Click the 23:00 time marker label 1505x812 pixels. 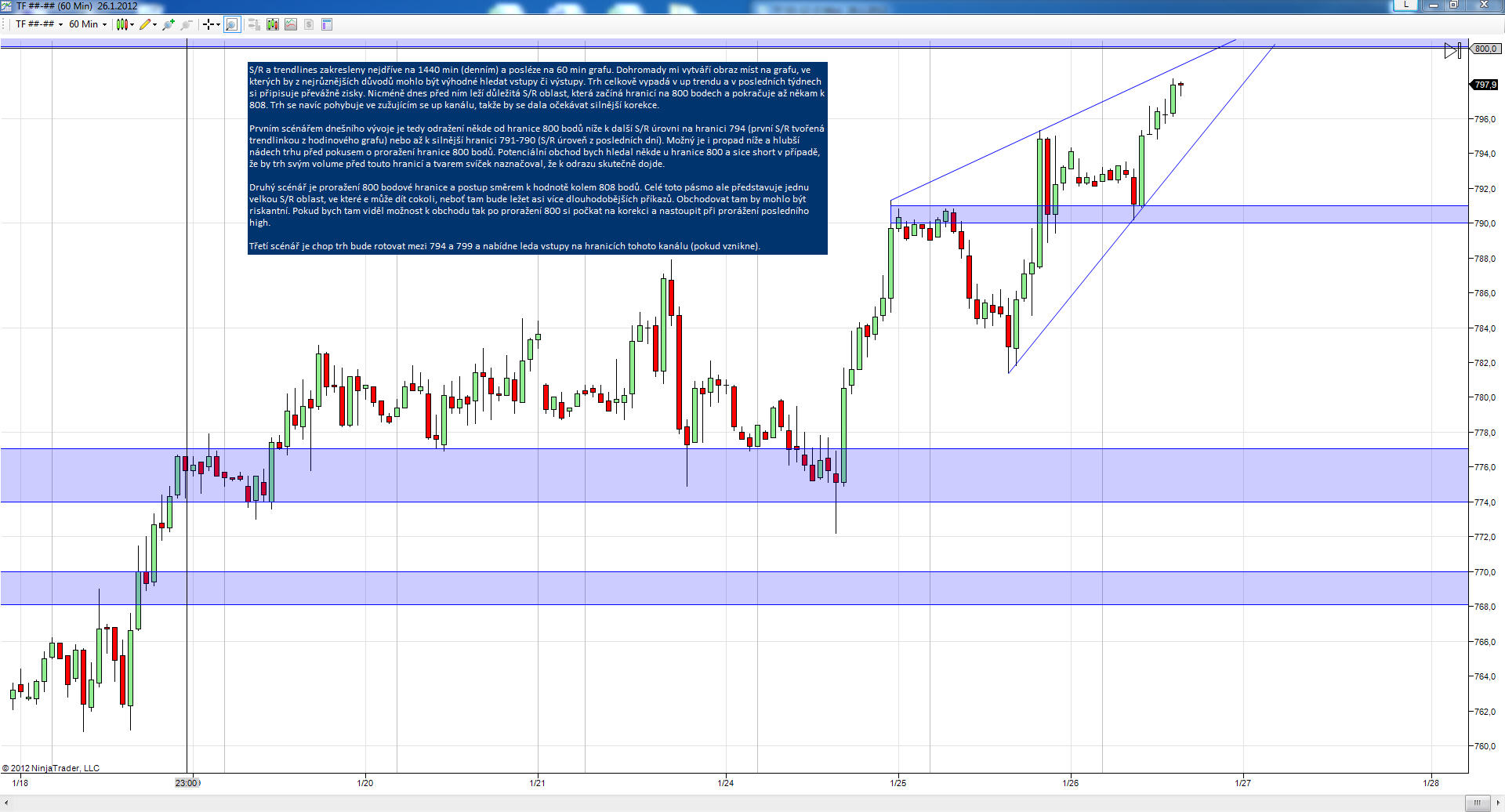(x=187, y=782)
